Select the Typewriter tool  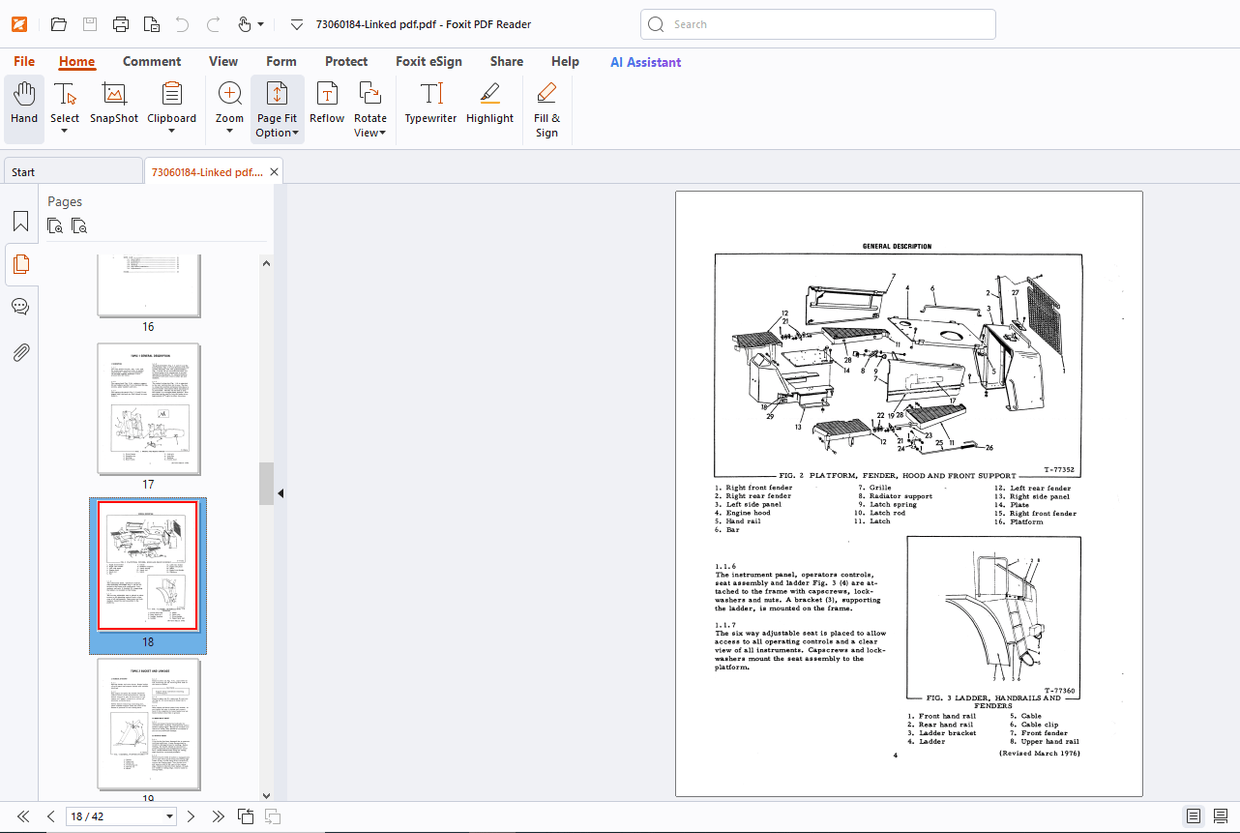click(430, 108)
